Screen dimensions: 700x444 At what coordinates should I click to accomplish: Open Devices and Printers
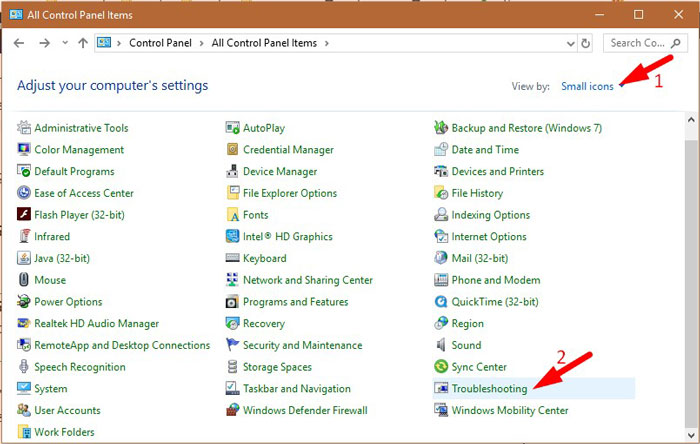point(497,171)
